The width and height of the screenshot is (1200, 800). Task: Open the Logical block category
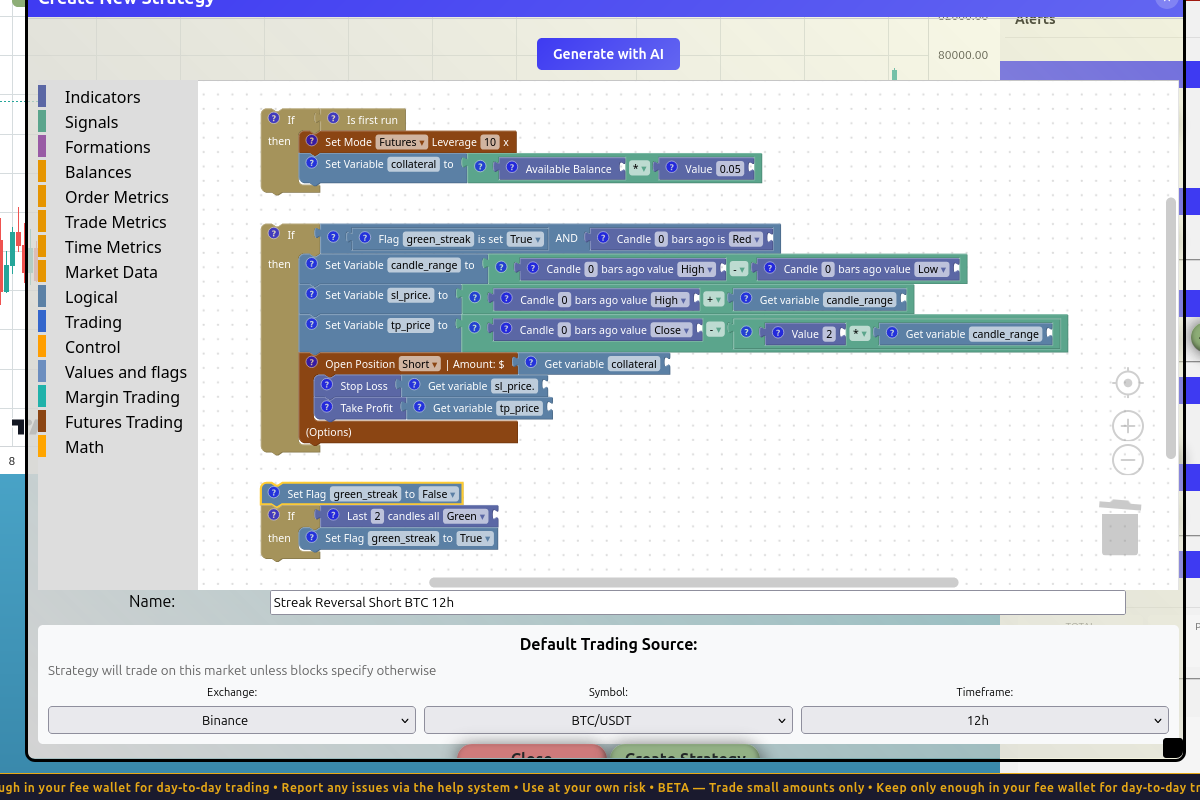[x=91, y=297]
